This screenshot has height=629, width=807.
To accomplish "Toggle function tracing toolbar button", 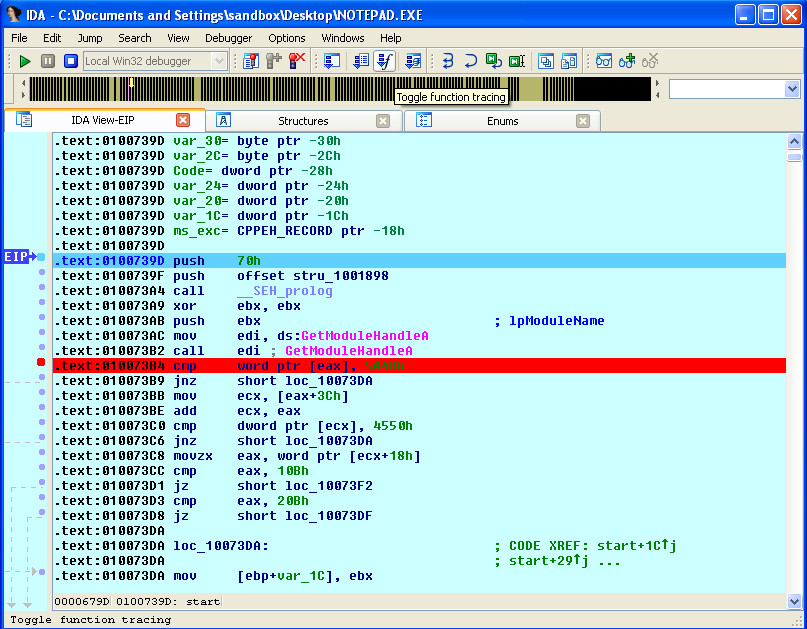I will (x=384, y=61).
